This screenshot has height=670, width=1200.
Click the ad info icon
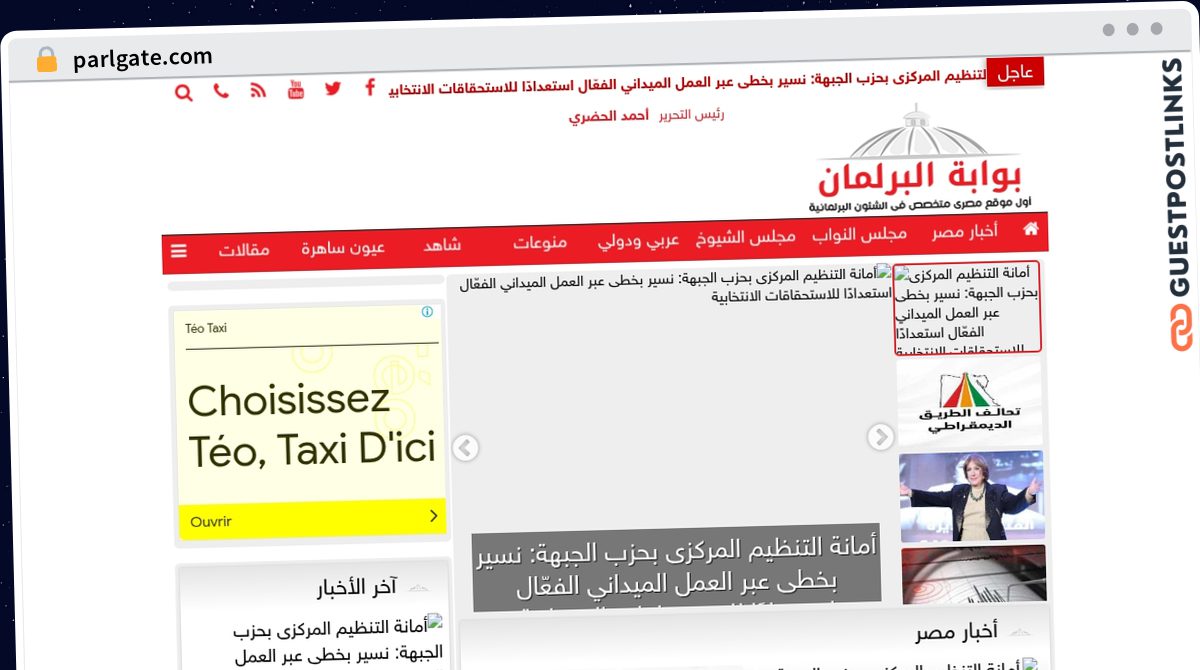click(427, 312)
